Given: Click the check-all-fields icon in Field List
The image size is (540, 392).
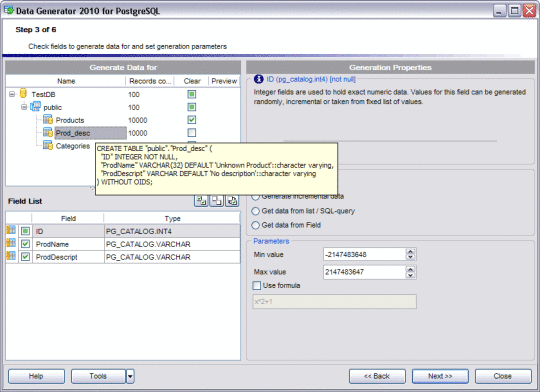Looking at the screenshot, I should tap(201, 200).
